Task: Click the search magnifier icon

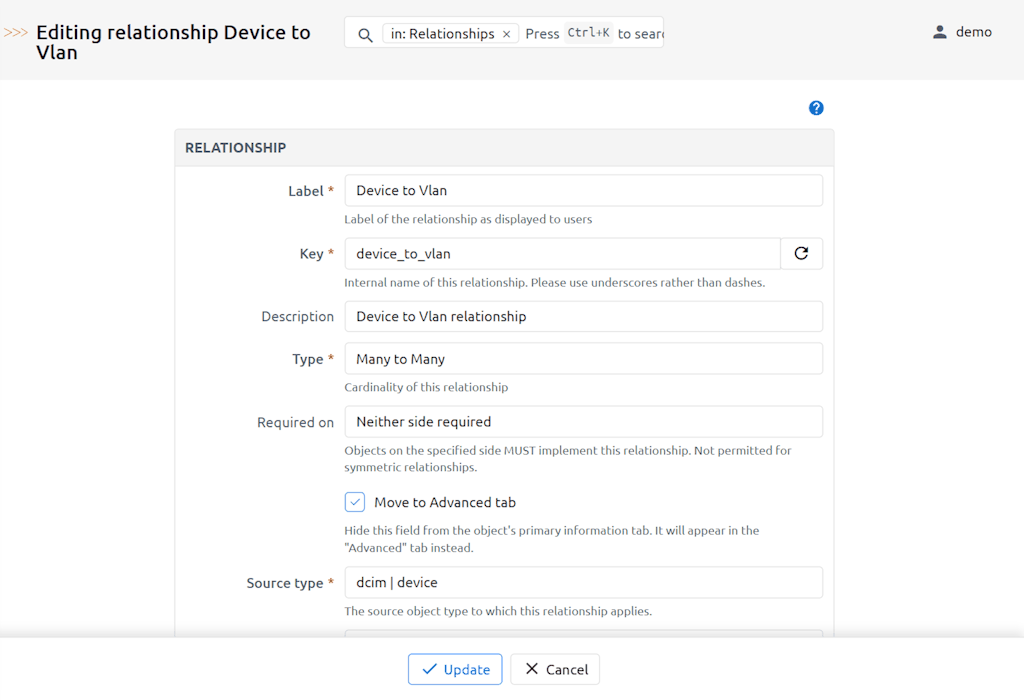Action: [365, 34]
